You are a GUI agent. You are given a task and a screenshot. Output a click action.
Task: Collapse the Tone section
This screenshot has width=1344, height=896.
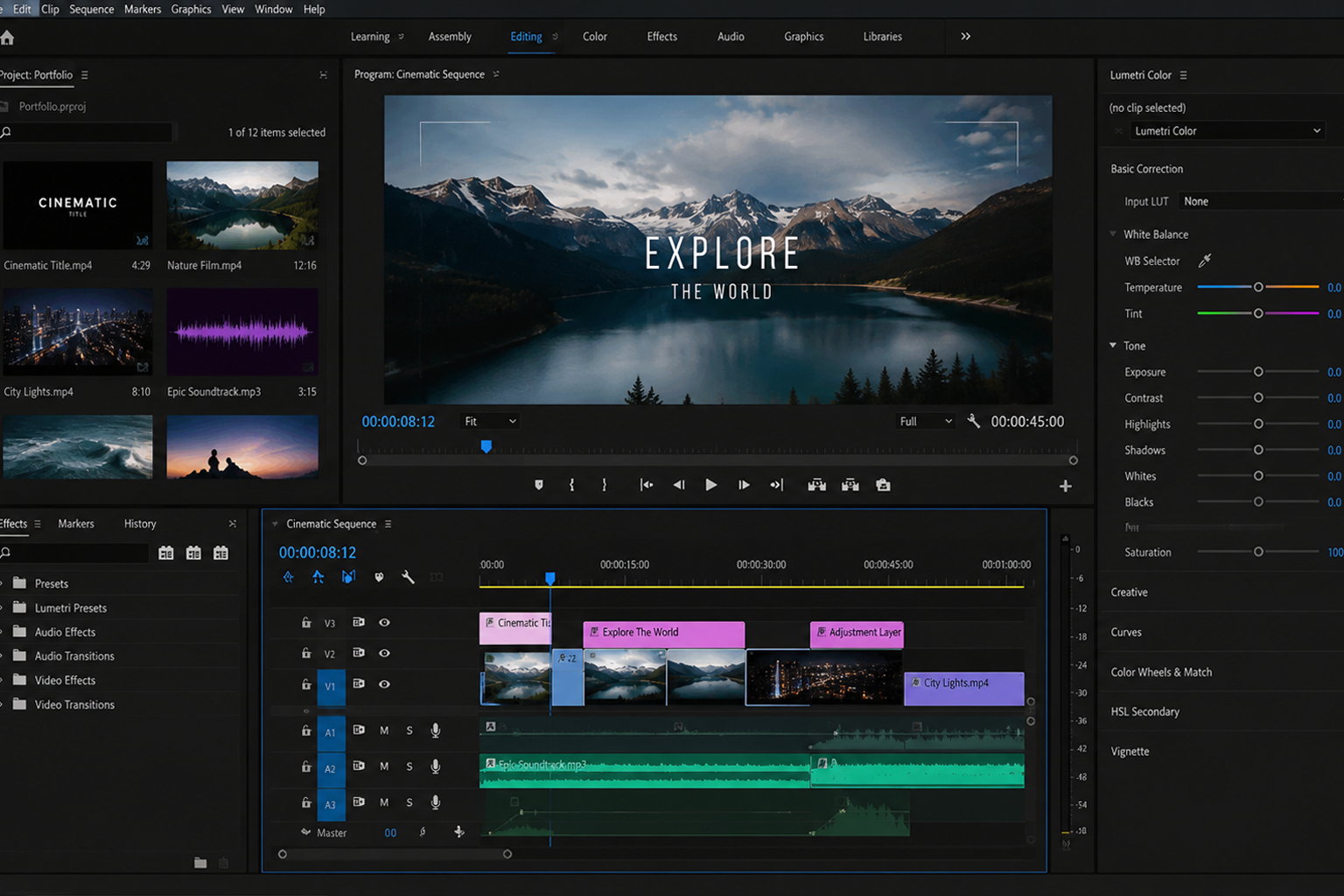point(1113,346)
